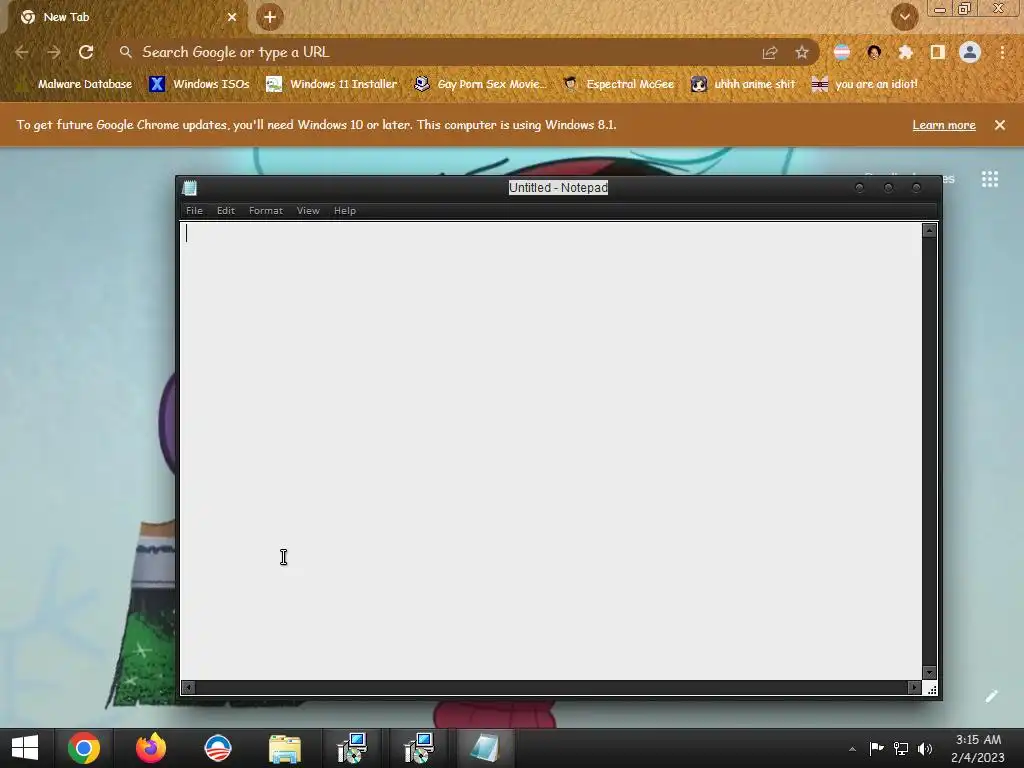Open Notepad's View menu

click(308, 210)
